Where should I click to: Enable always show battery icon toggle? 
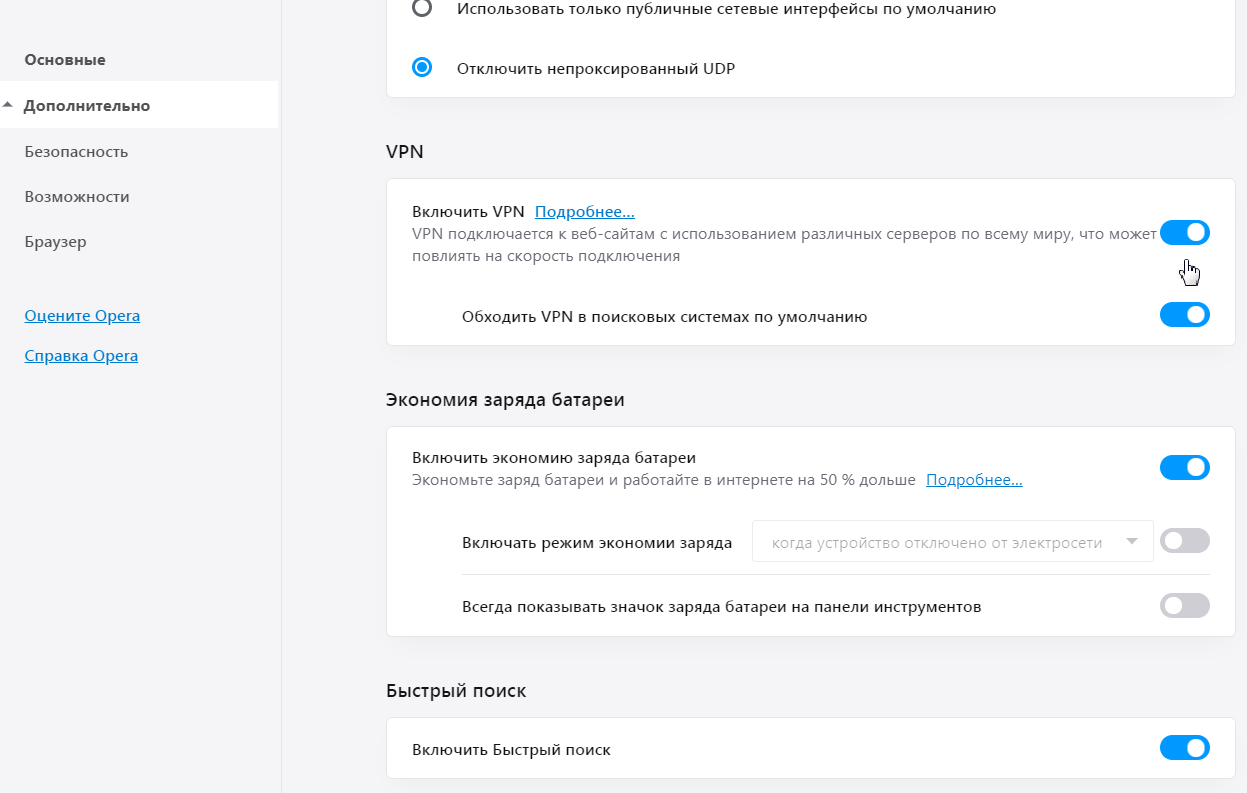1184,606
